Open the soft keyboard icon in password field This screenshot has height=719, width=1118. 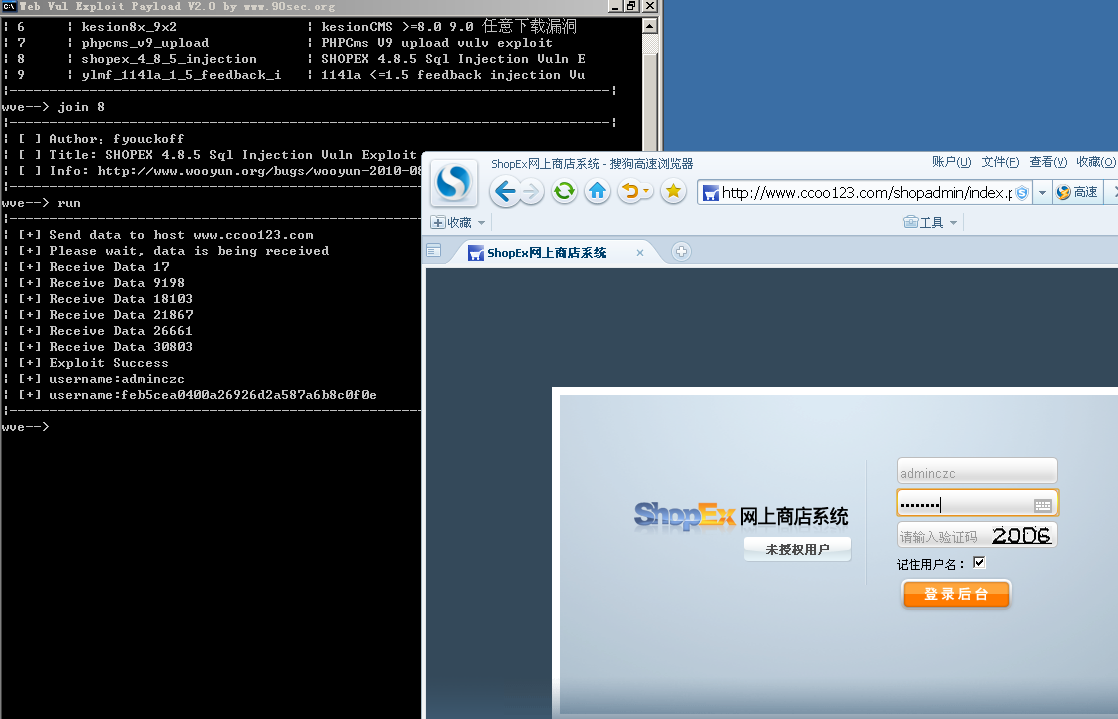[x=1042, y=506]
